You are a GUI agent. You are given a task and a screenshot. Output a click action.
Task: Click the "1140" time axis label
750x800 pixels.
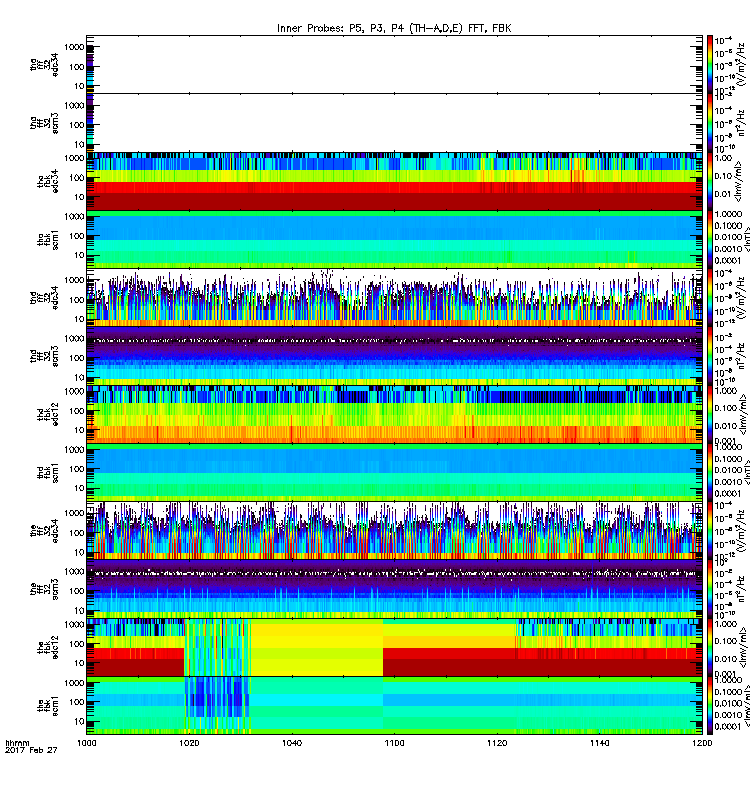click(x=599, y=743)
